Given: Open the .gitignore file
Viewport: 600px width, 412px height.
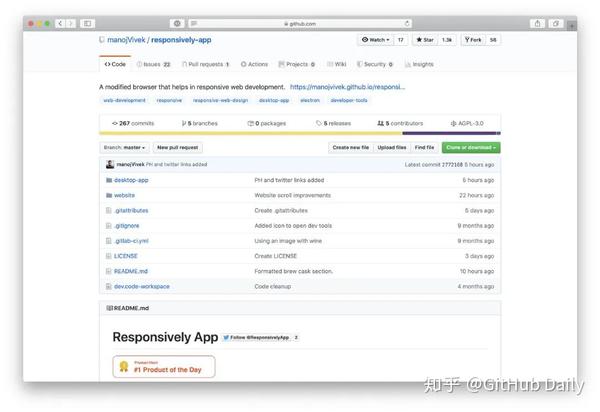Looking at the screenshot, I should point(127,226).
